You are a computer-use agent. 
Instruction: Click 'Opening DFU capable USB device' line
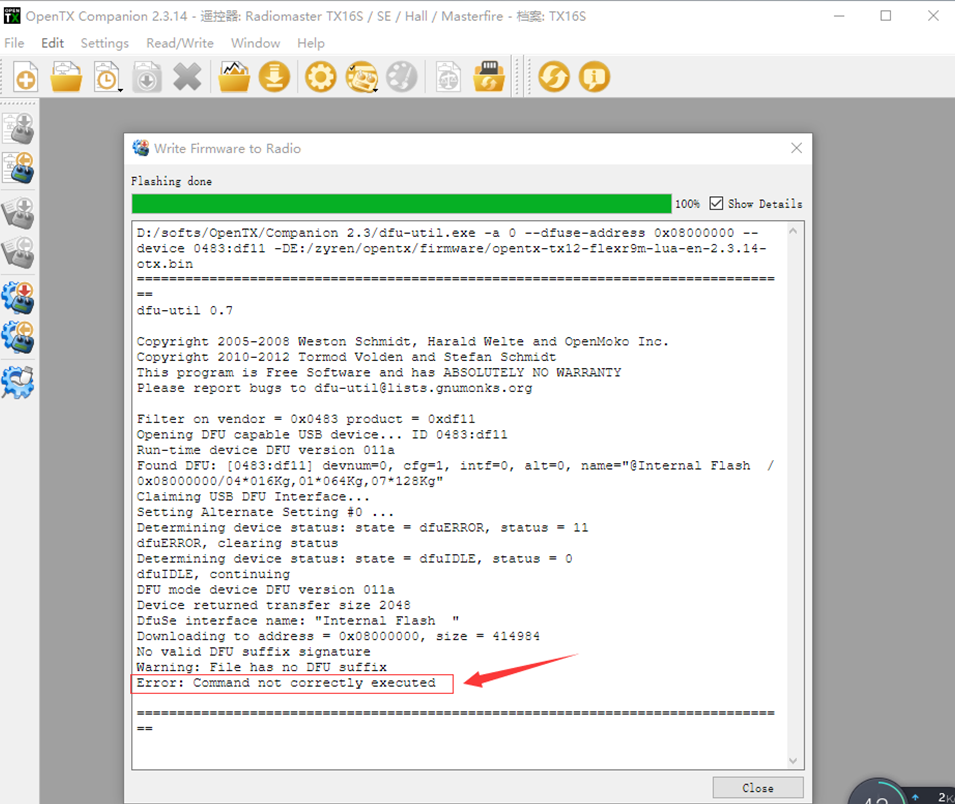click(322, 434)
